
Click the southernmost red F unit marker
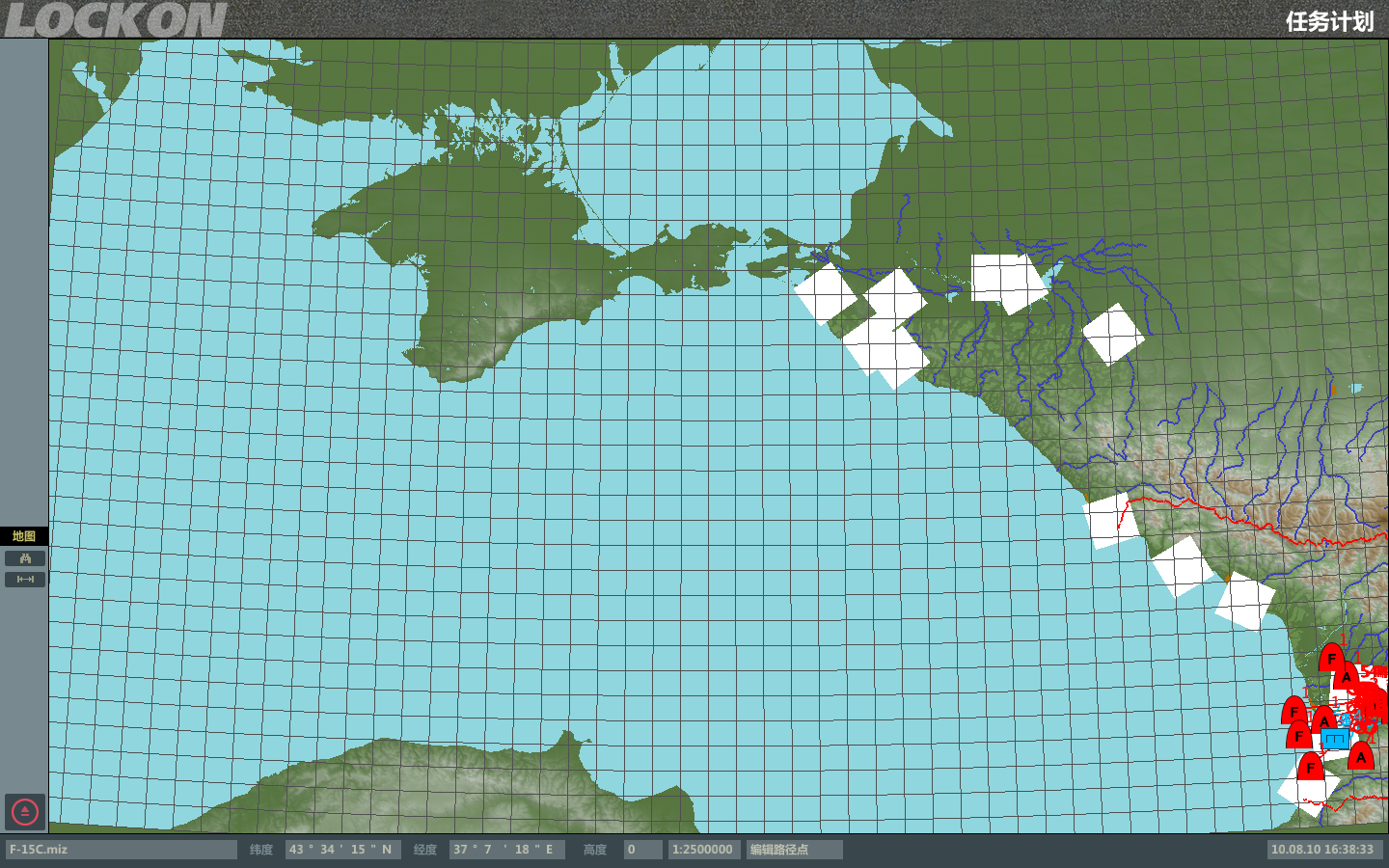coord(1311,768)
